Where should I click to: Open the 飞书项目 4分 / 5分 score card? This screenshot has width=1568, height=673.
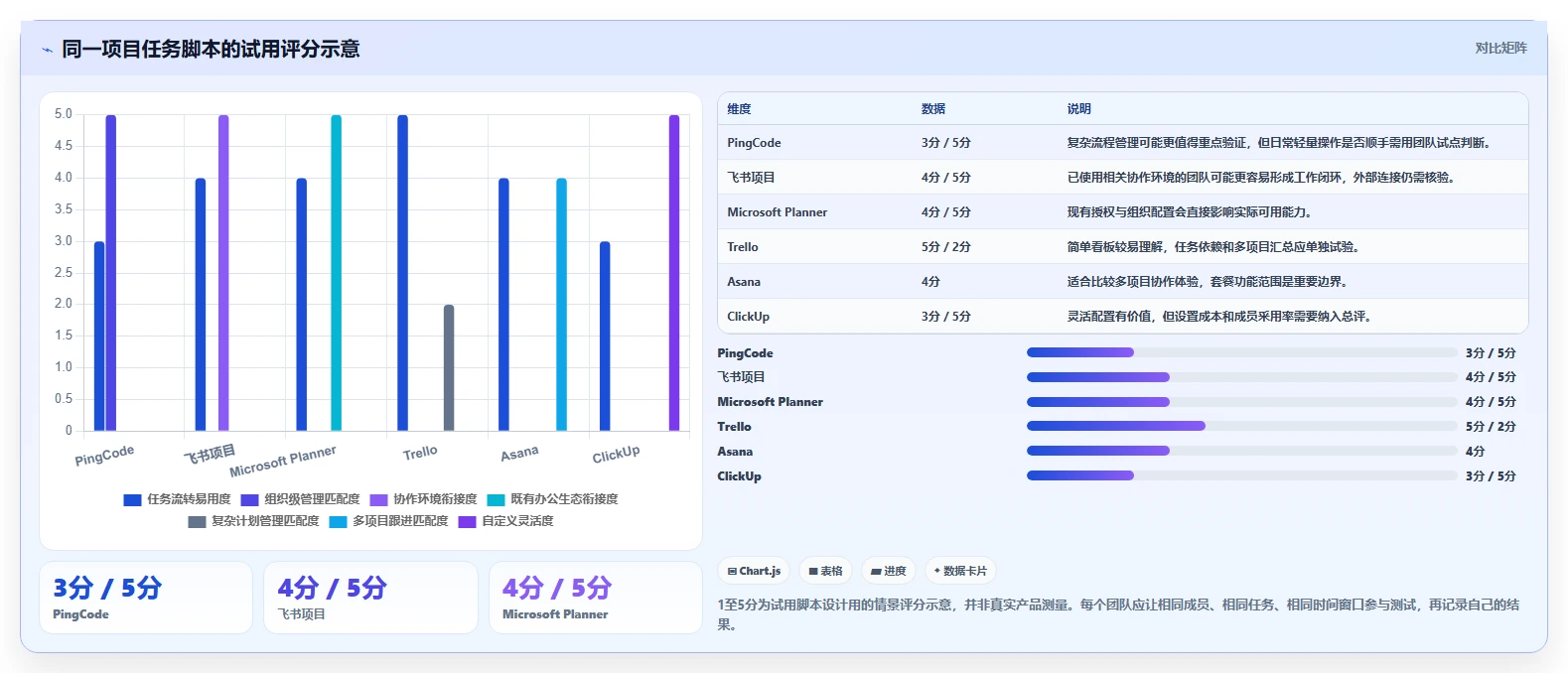[x=370, y=598]
